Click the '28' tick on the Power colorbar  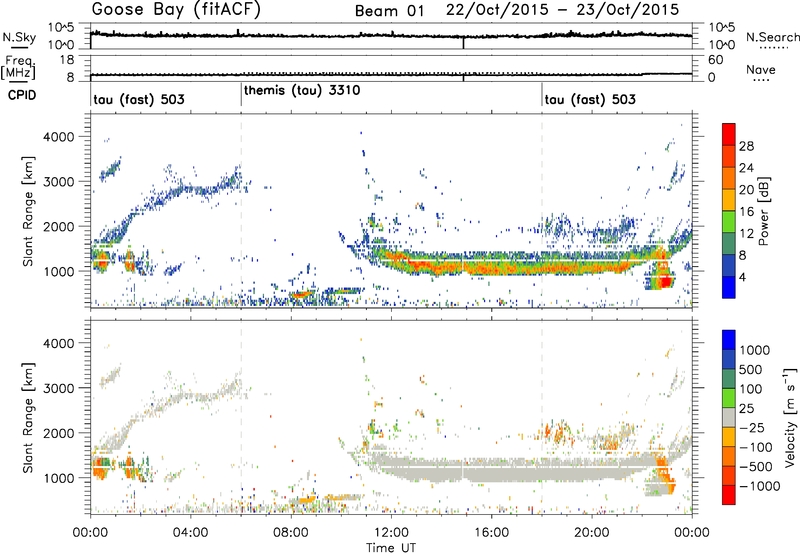(746, 146)
